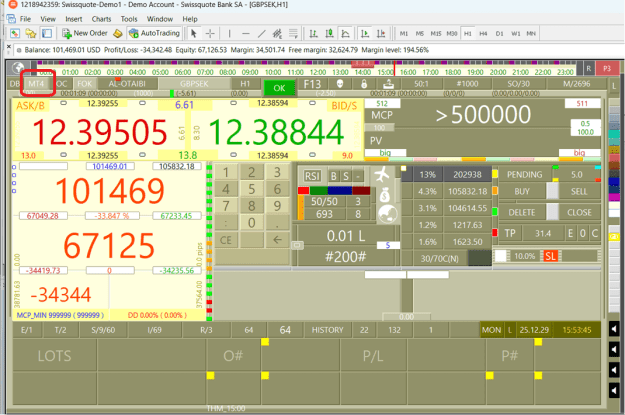This screenshot has height=415, width=625.
Task: Open the Tools menu
Action: point(129,19)
